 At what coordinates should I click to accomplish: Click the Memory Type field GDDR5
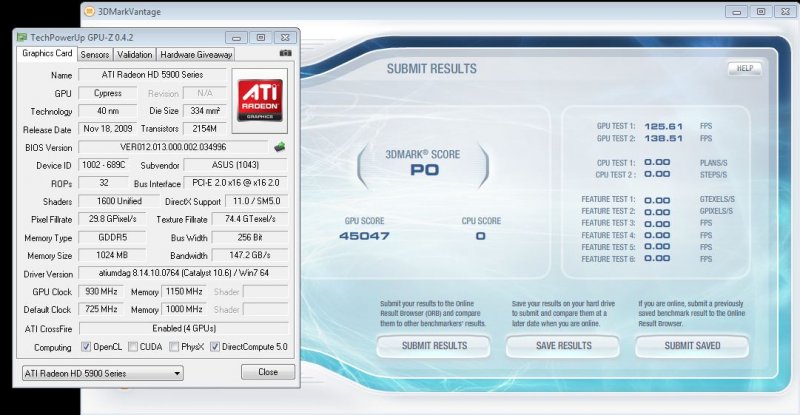pos(112,237)
